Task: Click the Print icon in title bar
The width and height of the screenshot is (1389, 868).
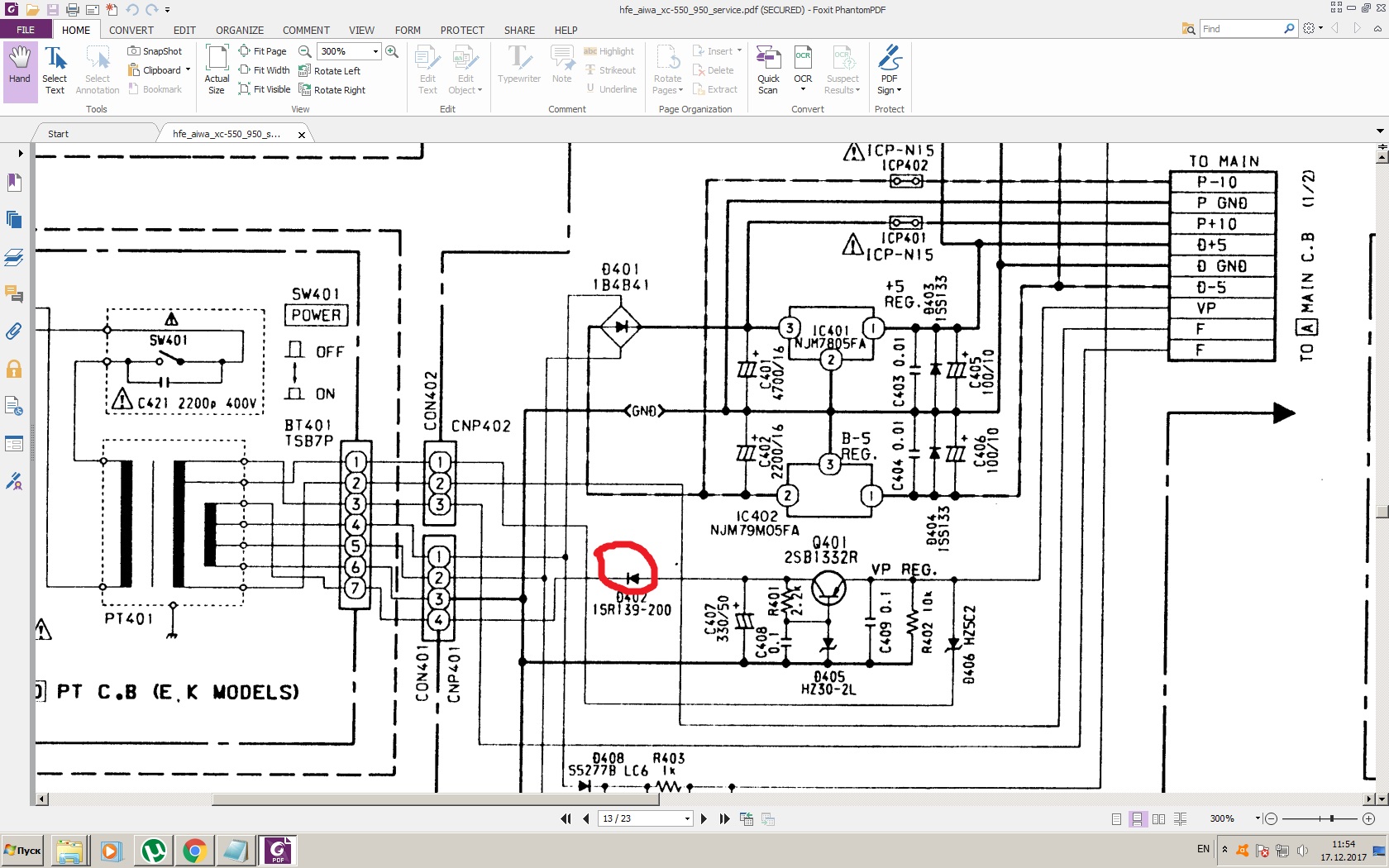Action: [x=72, y=10]
